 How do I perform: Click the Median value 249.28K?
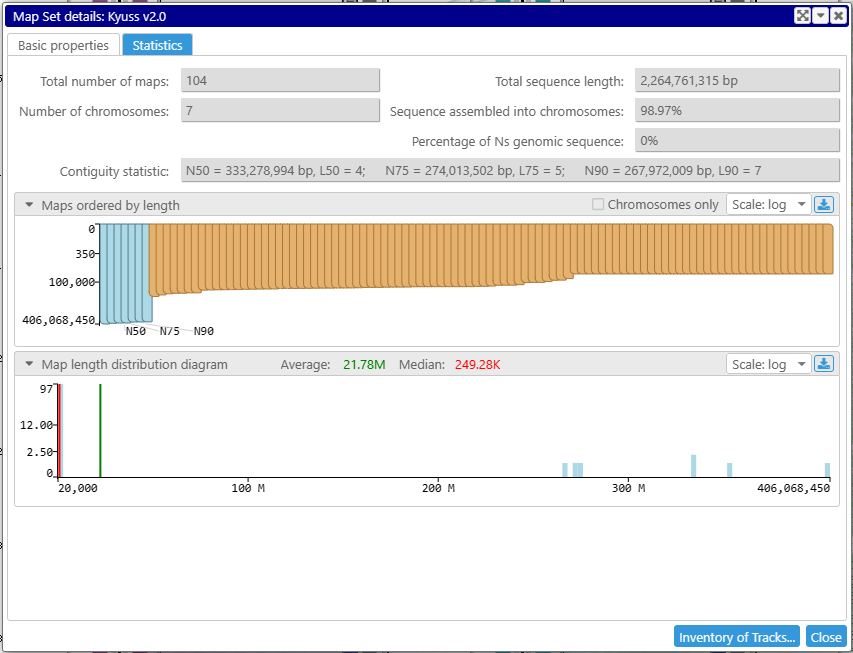[477, 364]
